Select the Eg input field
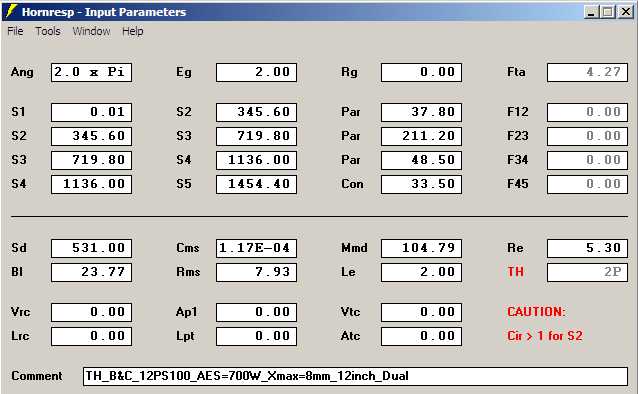 (256, 72)
